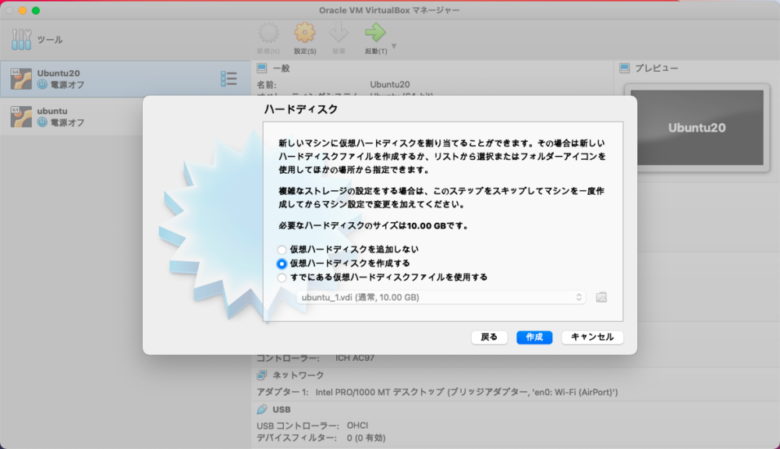Select 仮想ハードディスクを作成する radio button
The width and height of the screenshot is (780, 449).
click(x=282, y=264)
